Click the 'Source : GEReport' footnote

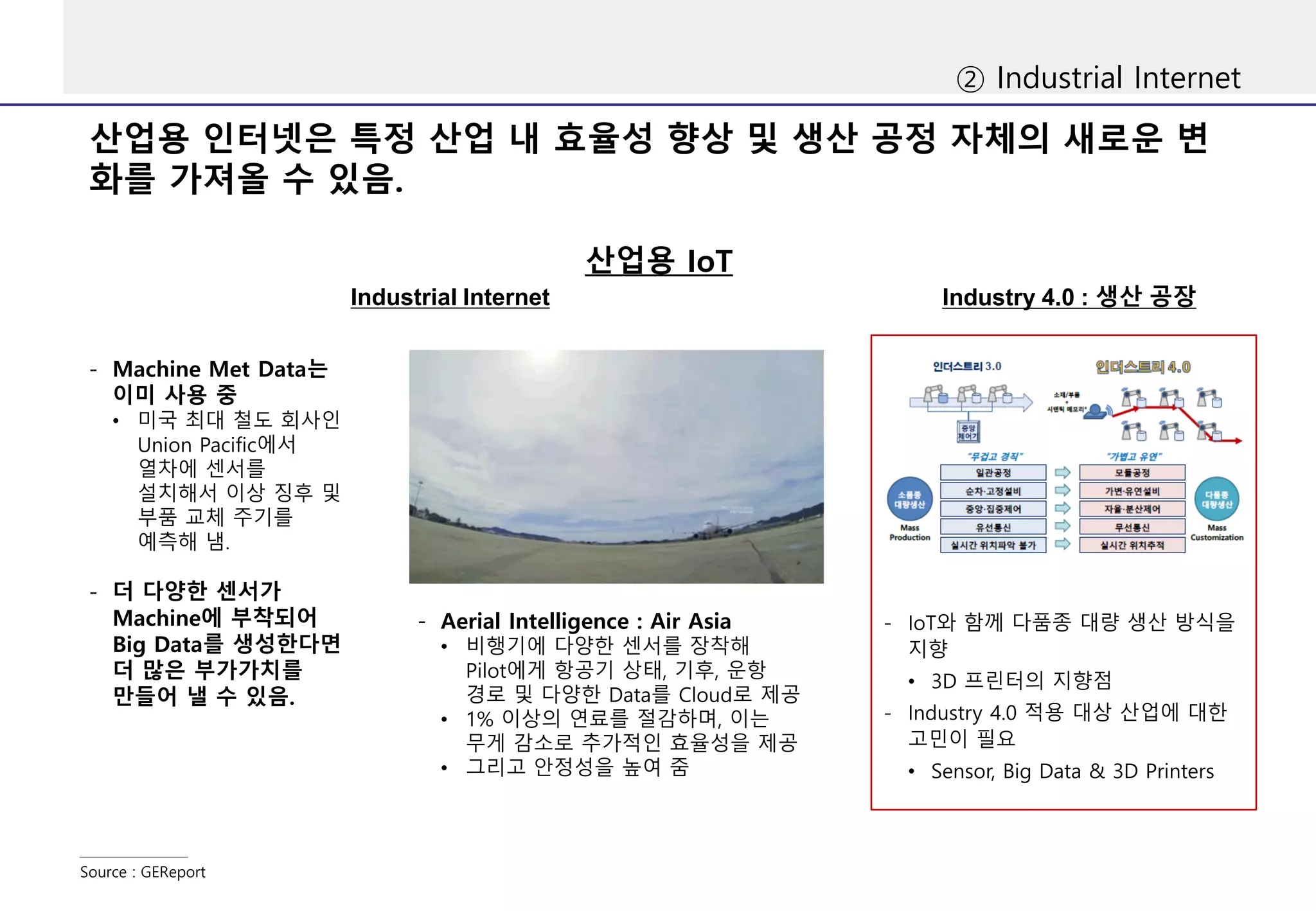(143, 872)
